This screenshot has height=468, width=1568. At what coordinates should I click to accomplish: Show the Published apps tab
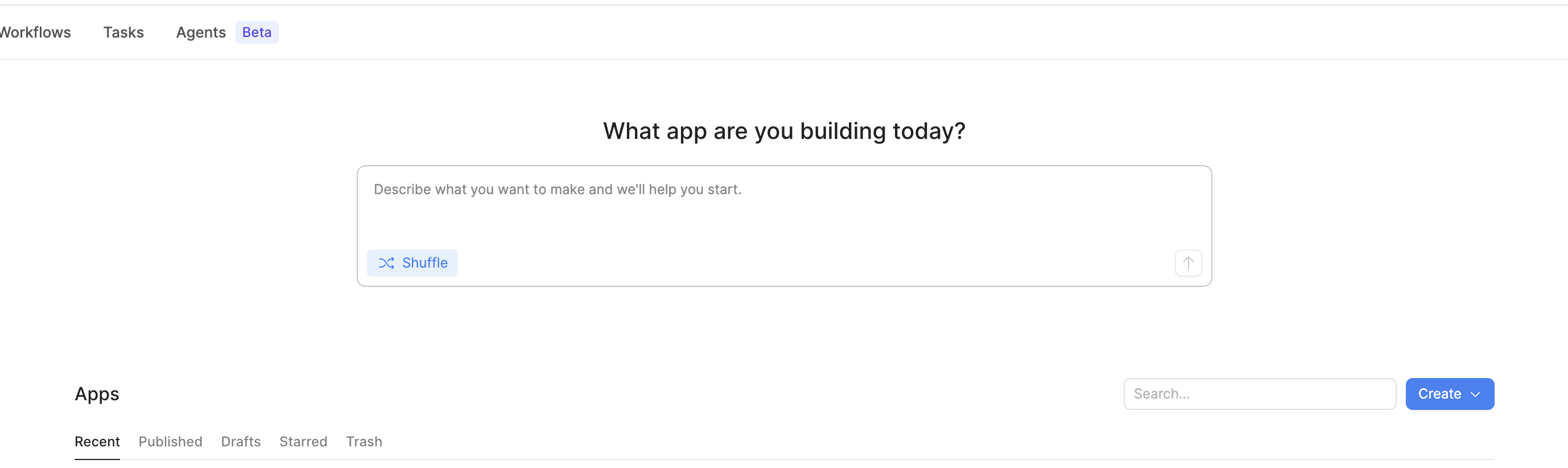tap(171, 441)
